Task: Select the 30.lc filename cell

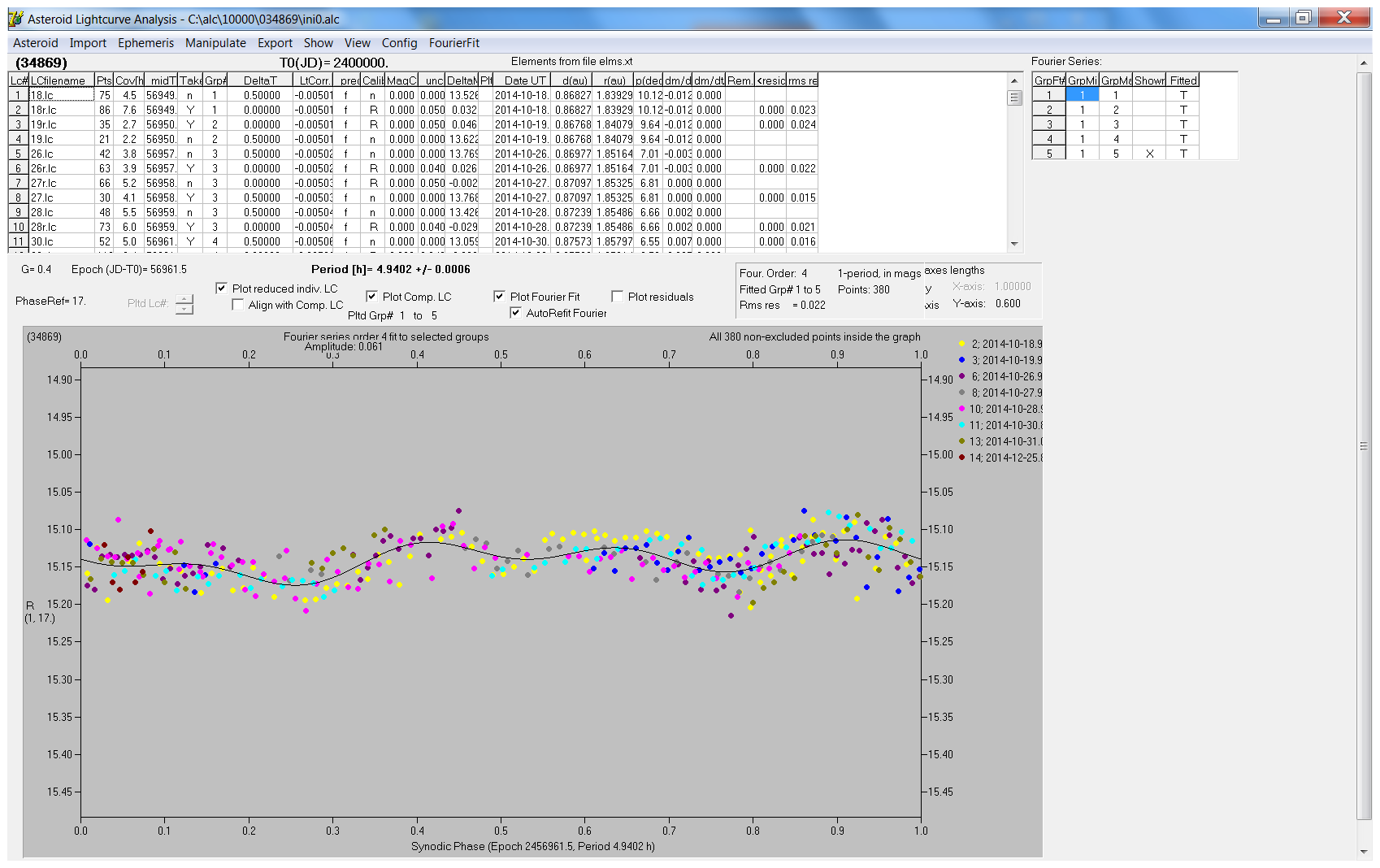Action: [x=62, y=241]
